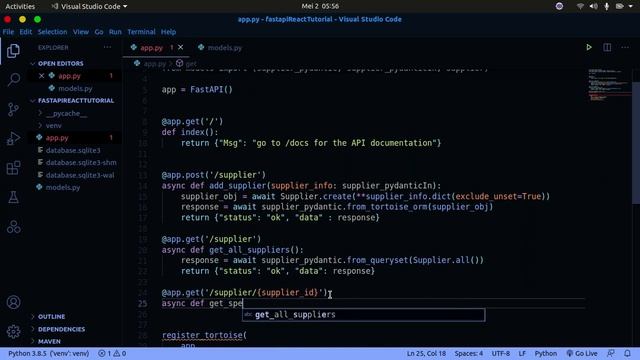This screenshot has width=640, height=360.
Task: Click Ln 25, Col 18 cursor position
Action: 426,353
